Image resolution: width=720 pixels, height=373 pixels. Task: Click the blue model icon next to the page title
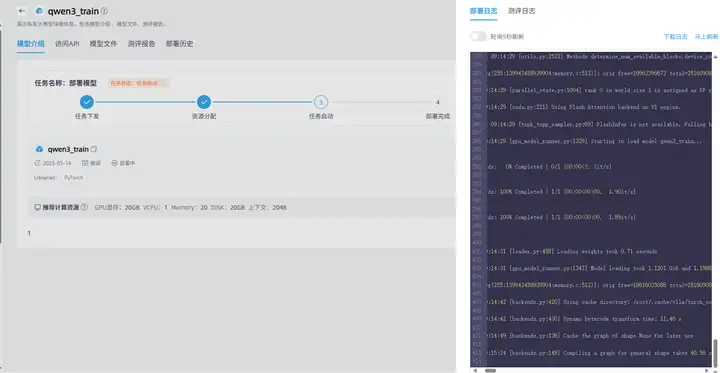(39, 11)
